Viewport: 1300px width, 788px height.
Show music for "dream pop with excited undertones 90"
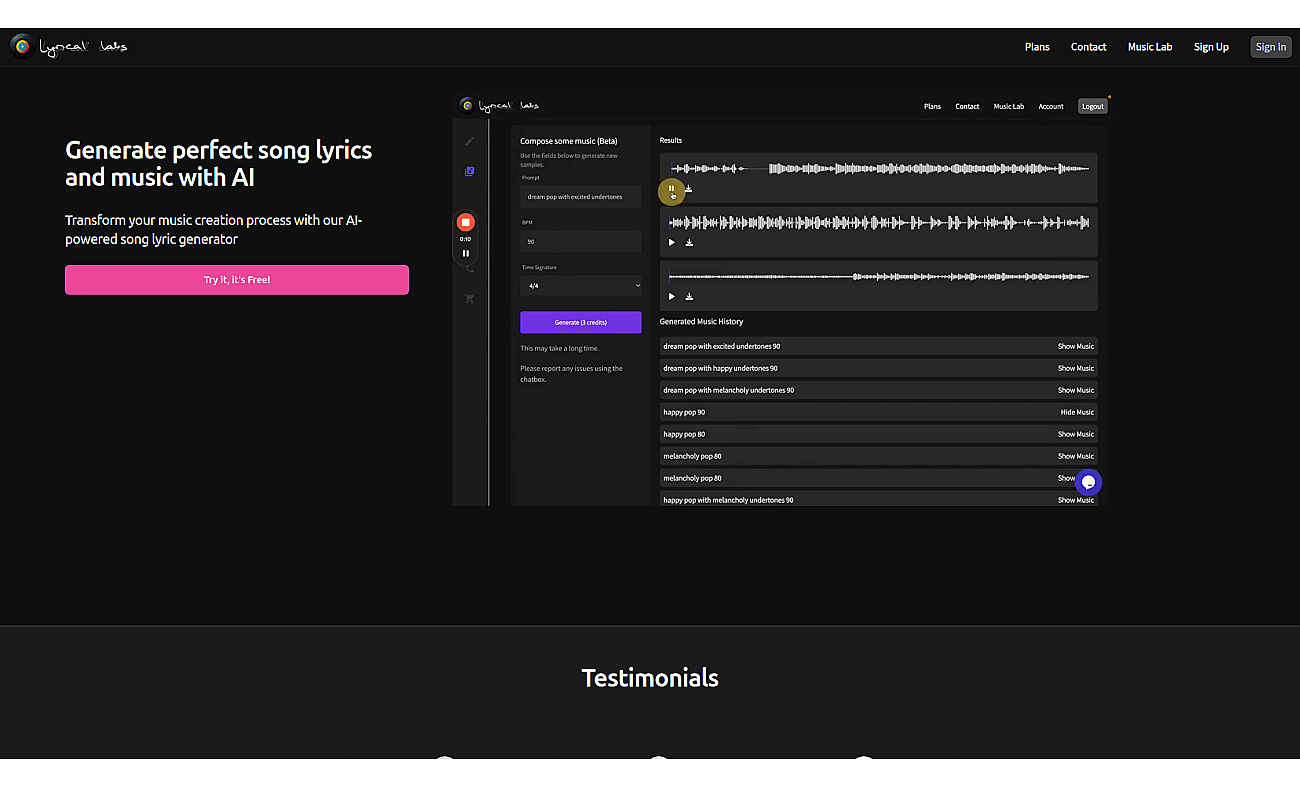(1076, 346)
